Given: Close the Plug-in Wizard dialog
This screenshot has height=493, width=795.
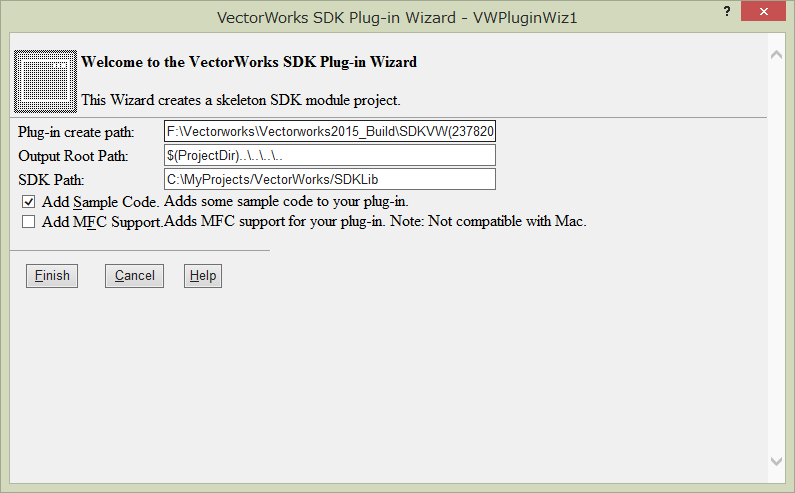Looking at the screenshot, I should pyautogui.click(x=764, y=11).
